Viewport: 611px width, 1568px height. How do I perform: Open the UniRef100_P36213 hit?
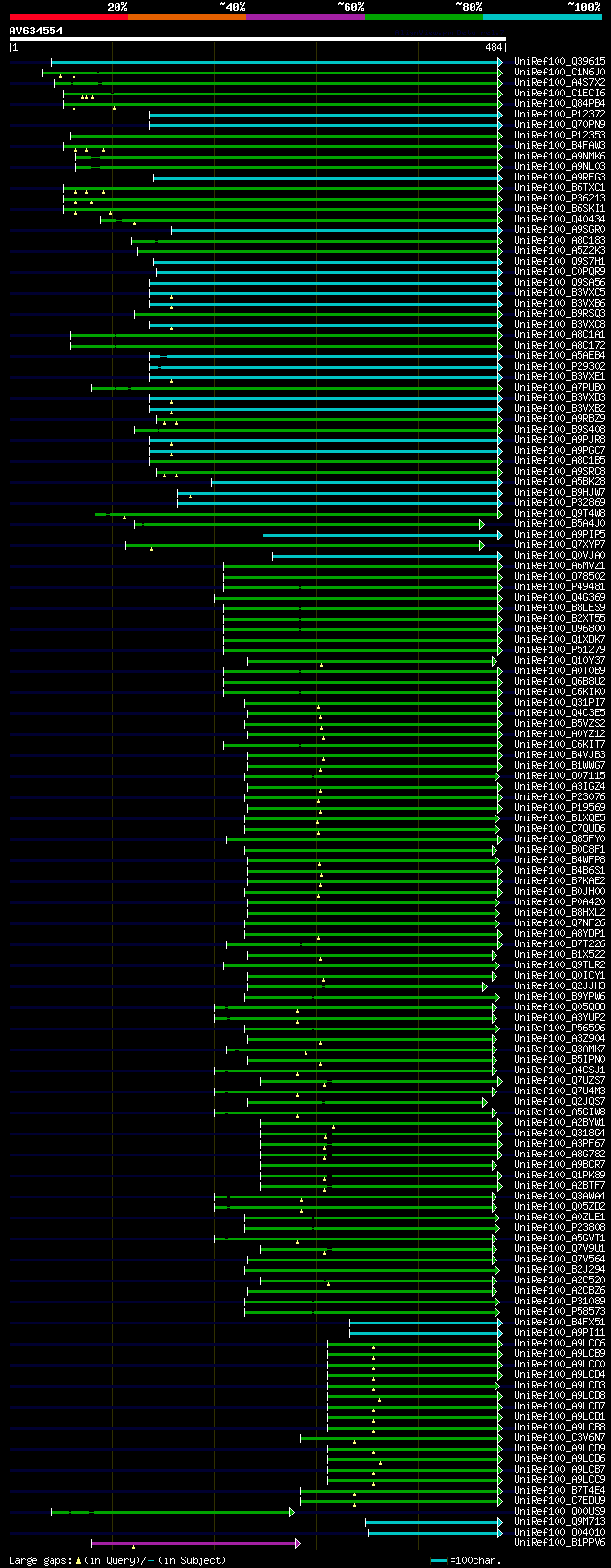click(x=559, y=198)
